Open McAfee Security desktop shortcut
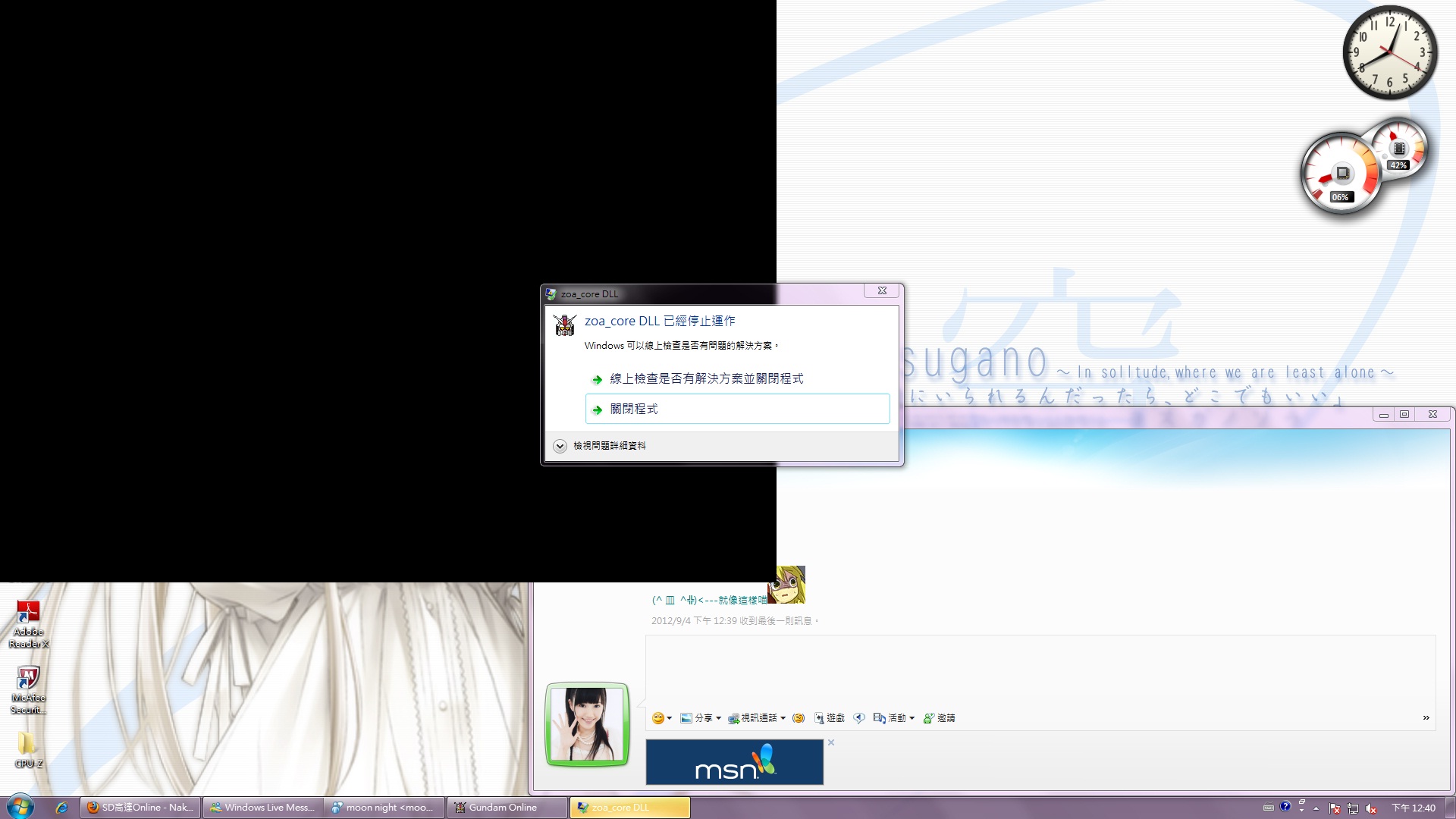1456x819 pixels. pos(28,690)
